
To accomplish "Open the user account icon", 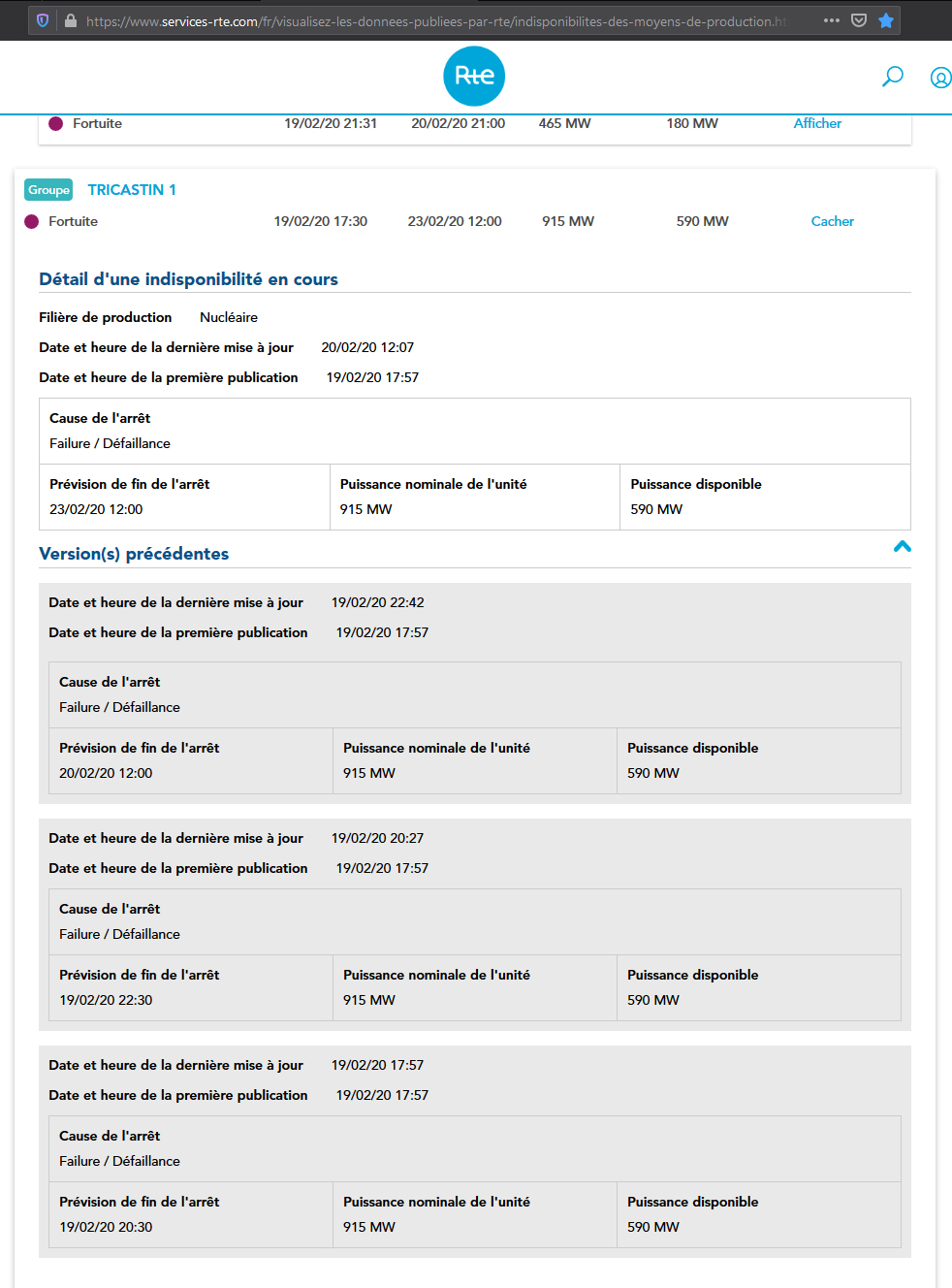I will pos(940,78).
